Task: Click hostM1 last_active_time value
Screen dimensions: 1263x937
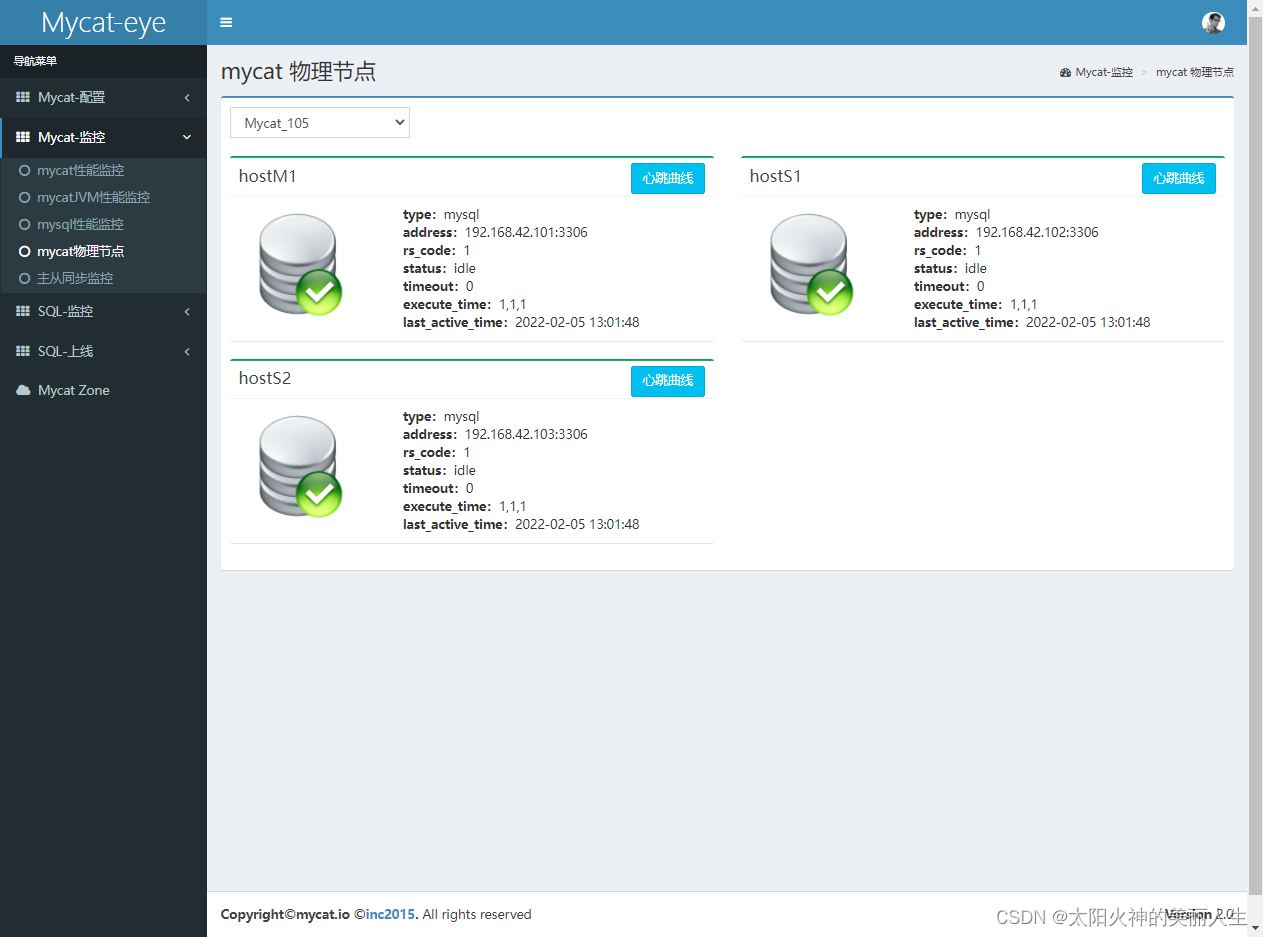Action: 577,323
